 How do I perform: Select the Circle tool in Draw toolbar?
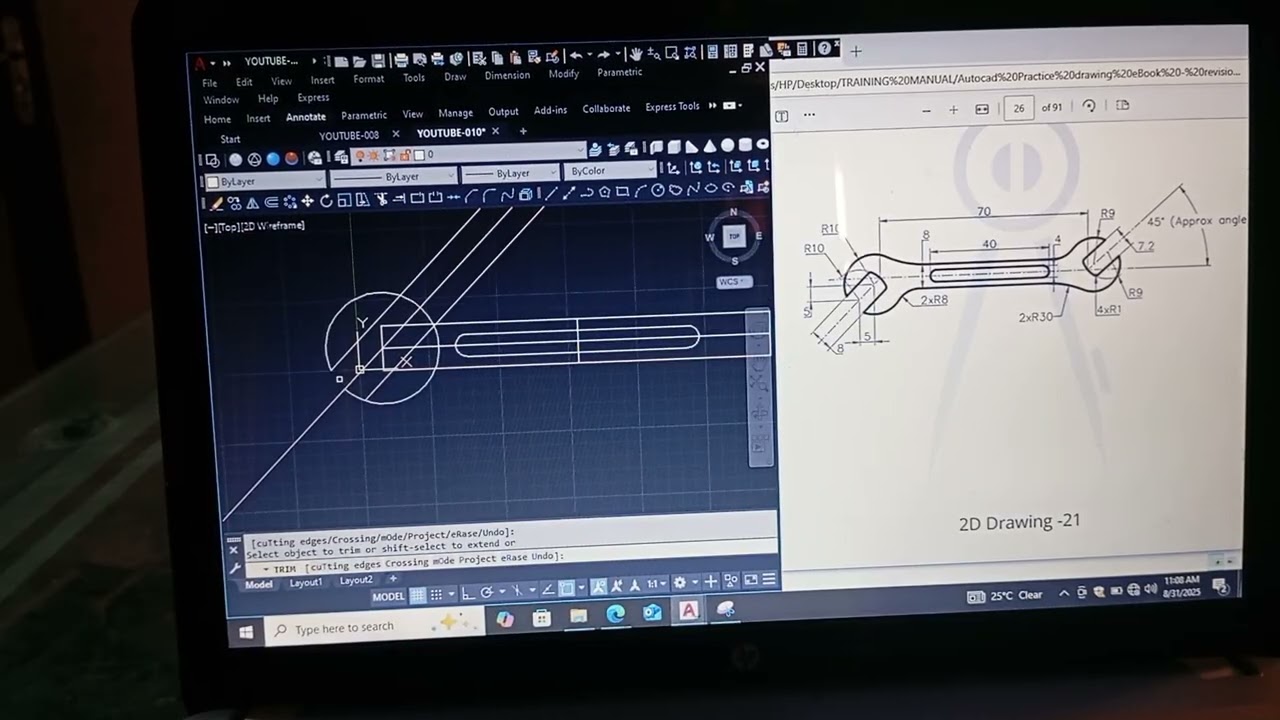click(x=658, y=190)
